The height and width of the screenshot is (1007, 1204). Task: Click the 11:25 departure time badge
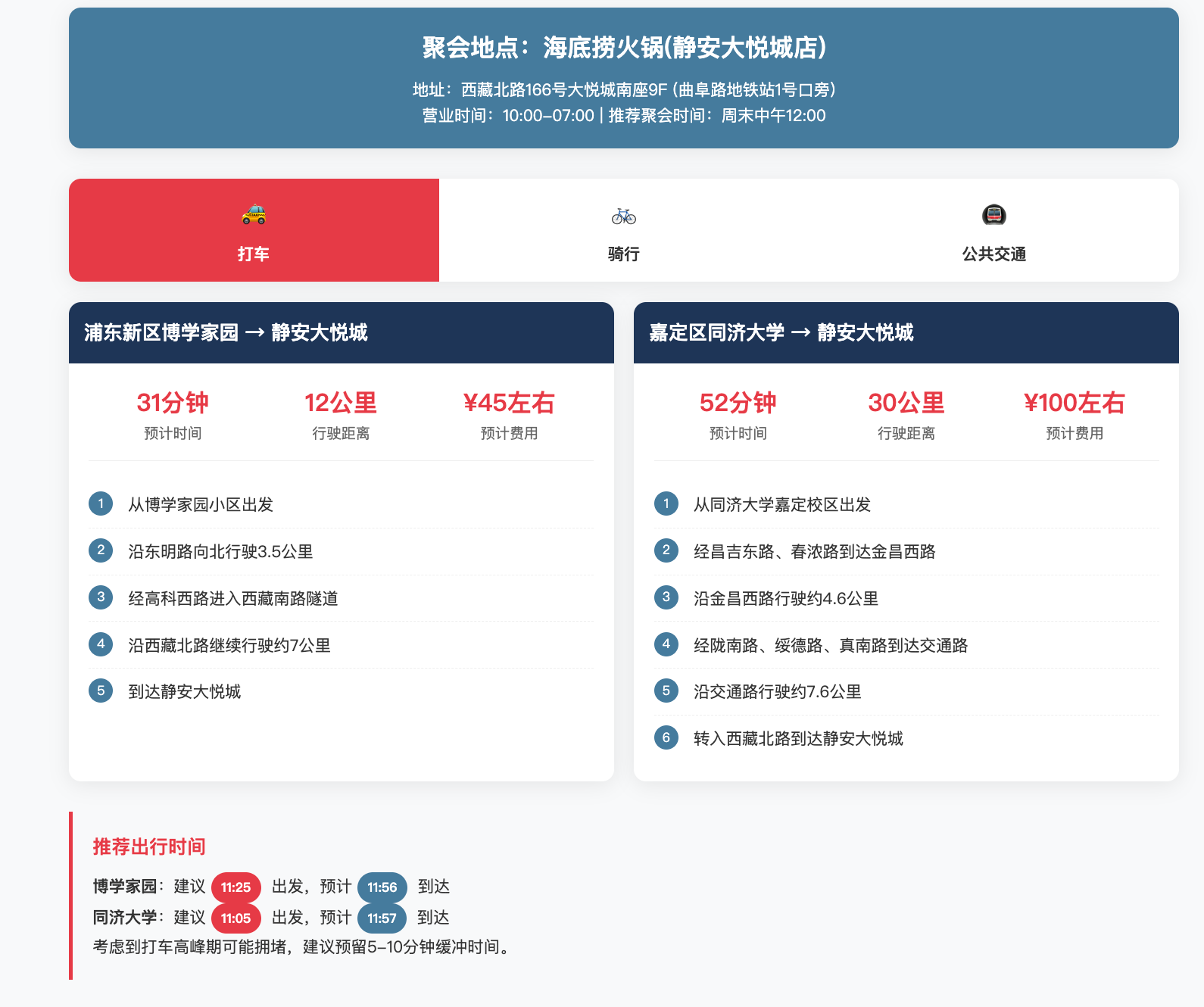pyautogui.click(x=236, y=887)
